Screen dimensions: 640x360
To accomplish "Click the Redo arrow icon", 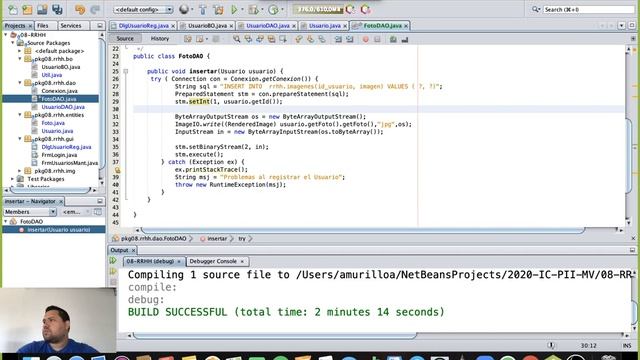I will pyautogui.click(x=95, y=9).
